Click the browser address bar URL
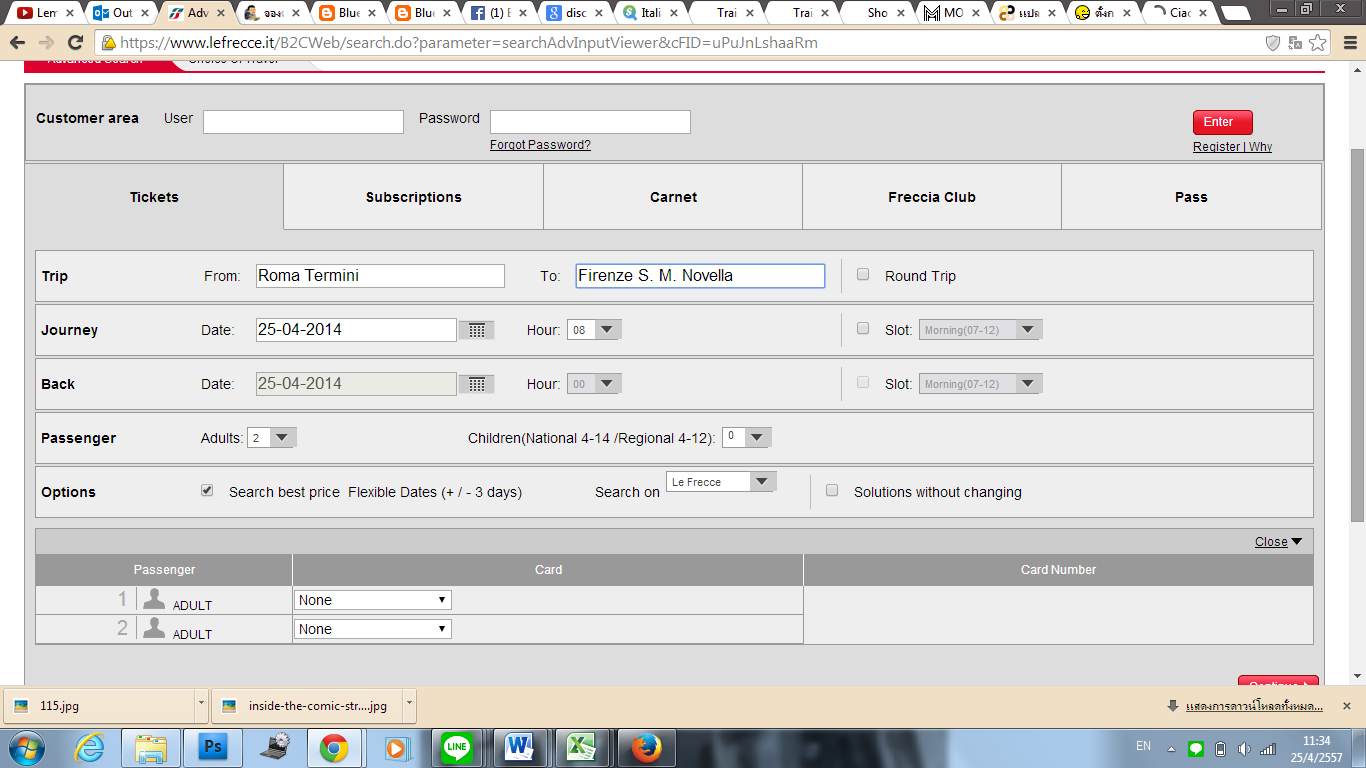The width and height of the screenshot is (1366, 768). [680, 43]
